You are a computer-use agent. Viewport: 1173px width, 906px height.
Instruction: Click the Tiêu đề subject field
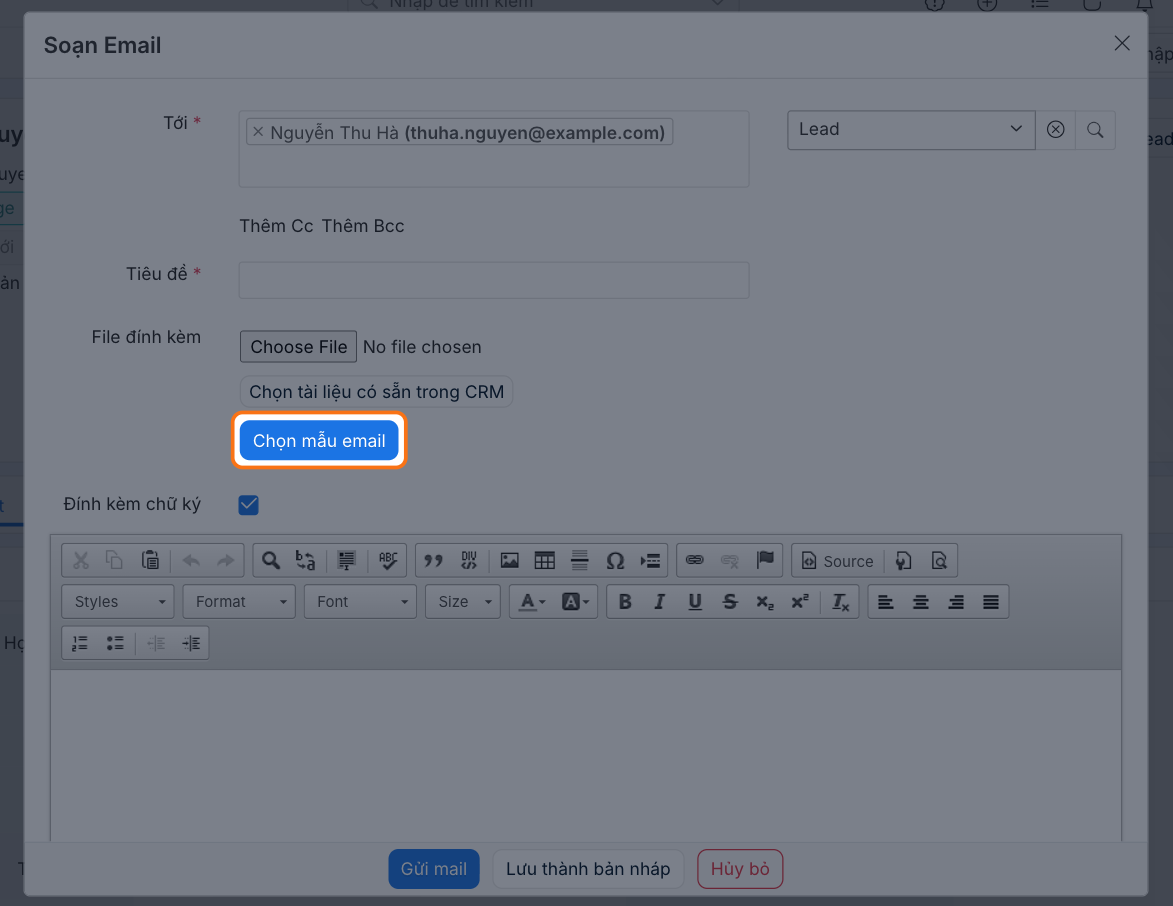point(494,280)
